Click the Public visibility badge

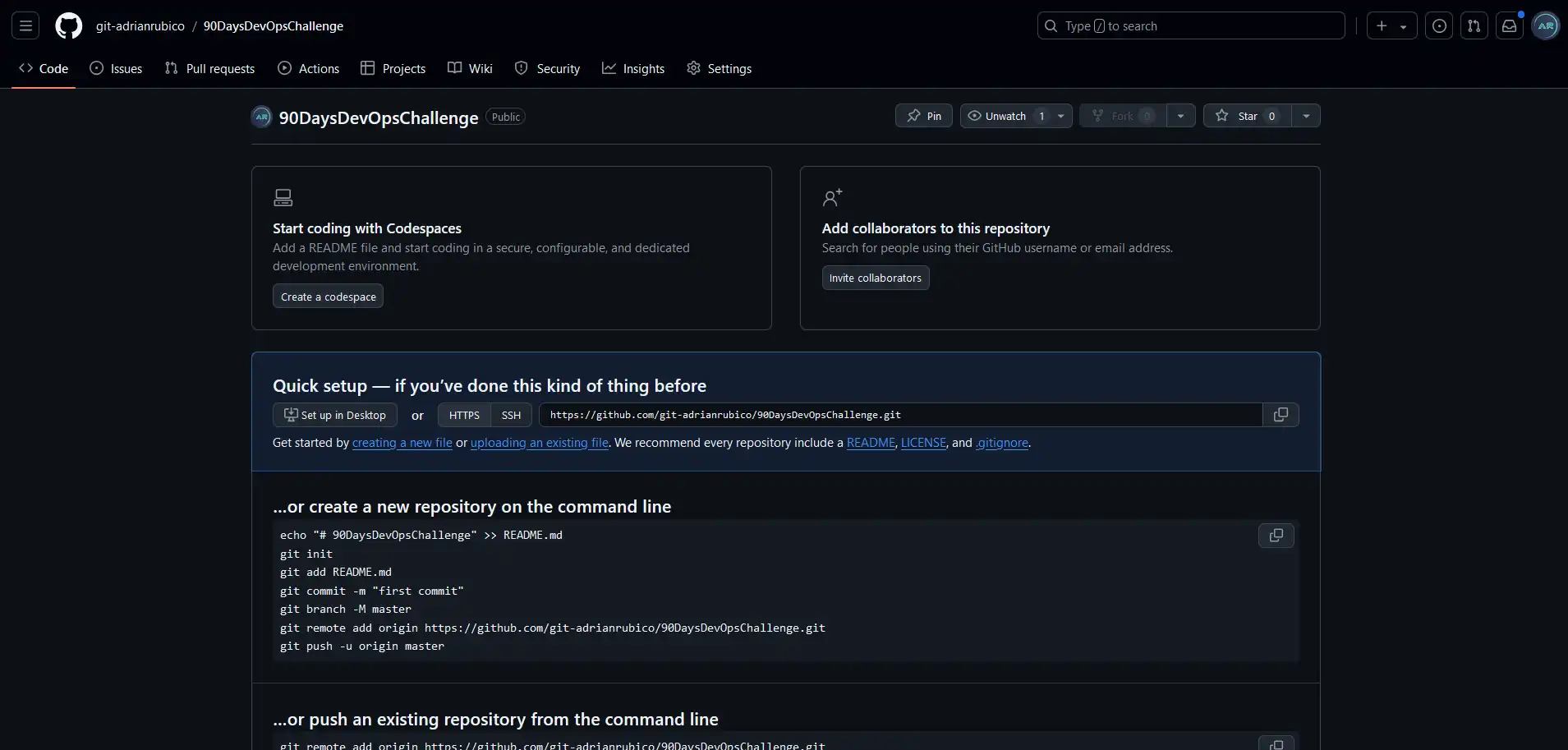506,117
